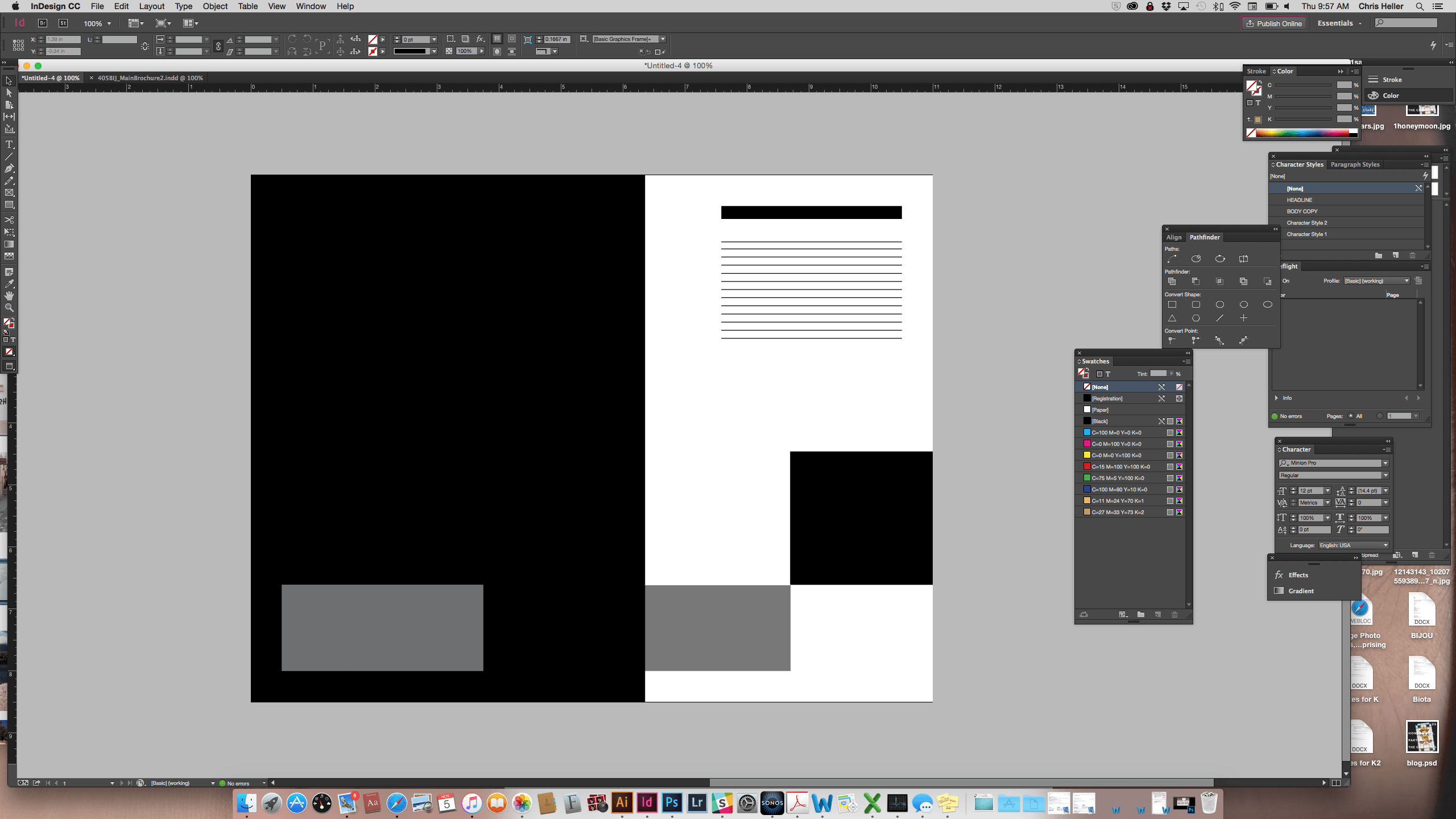Open the Object menu

pos(215,6)
